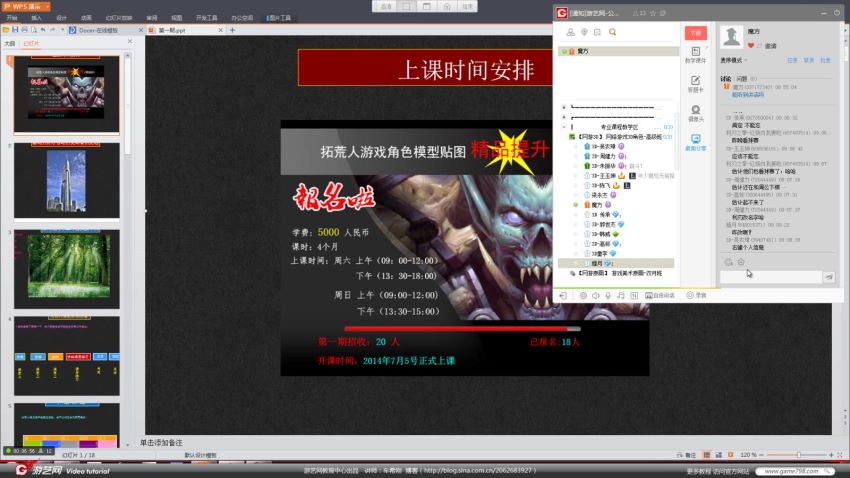
Task: Open the 插入 ribbon tab
Action: (x=36, y=18)
